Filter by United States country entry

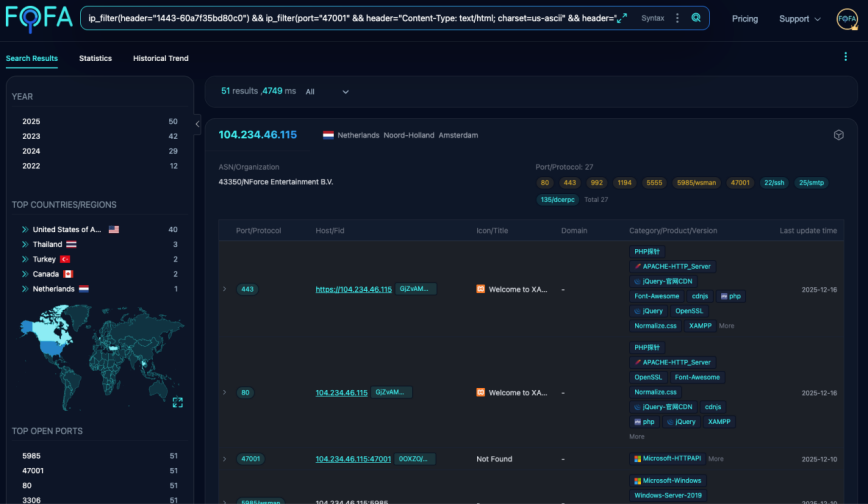(68, 229)
